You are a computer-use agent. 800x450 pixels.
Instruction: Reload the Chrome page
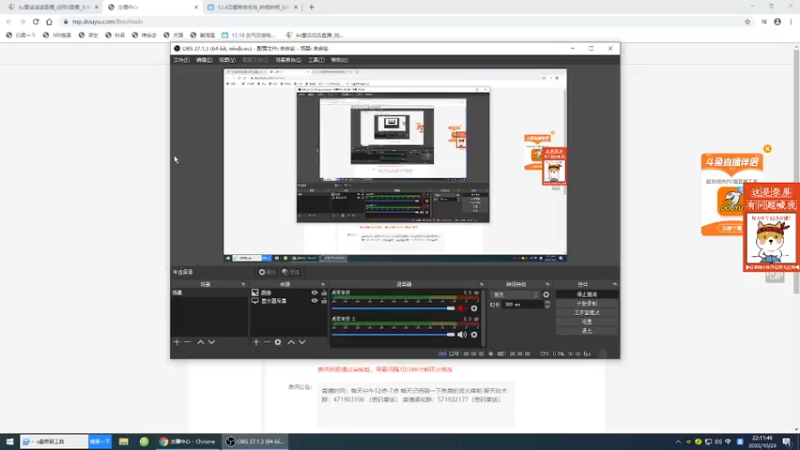coord(36,21)
